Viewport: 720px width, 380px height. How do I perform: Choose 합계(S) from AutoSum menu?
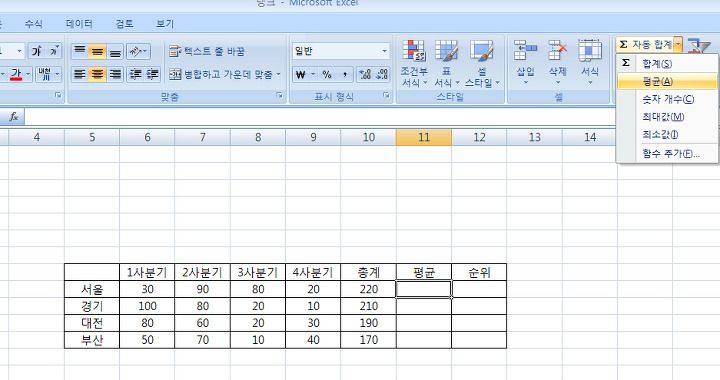pos(666,63)
